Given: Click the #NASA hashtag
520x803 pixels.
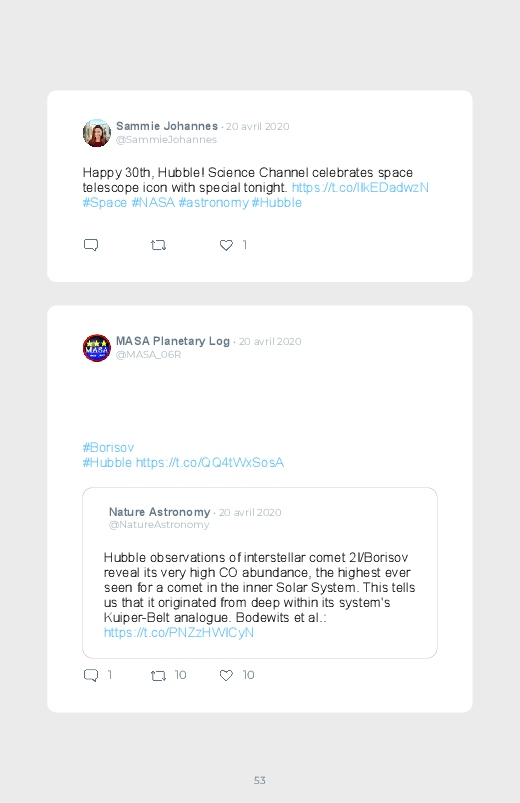Looking at the screenshot, I should pos(153,202).
